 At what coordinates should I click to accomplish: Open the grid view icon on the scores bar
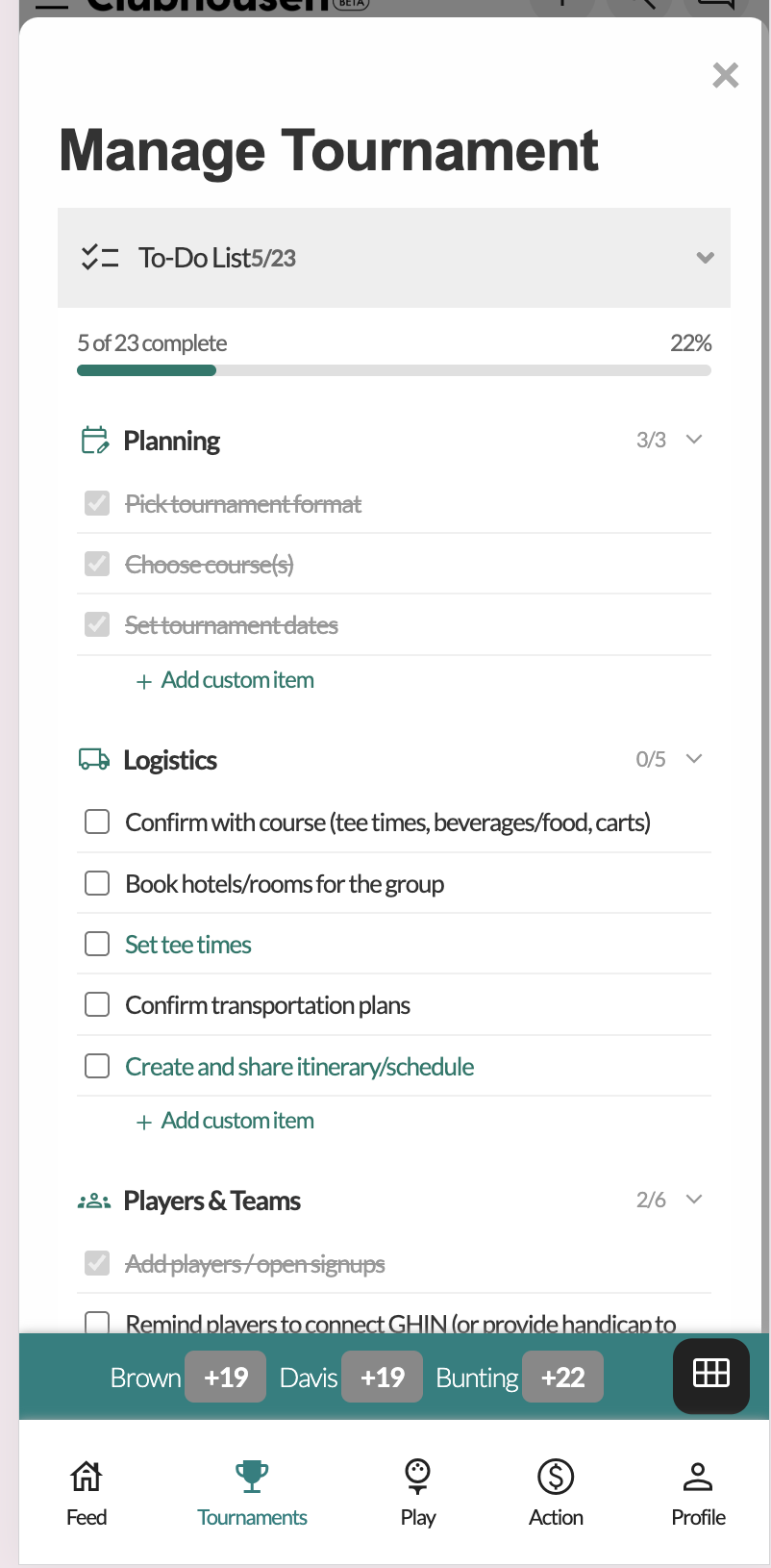(x=710, y=1376)
